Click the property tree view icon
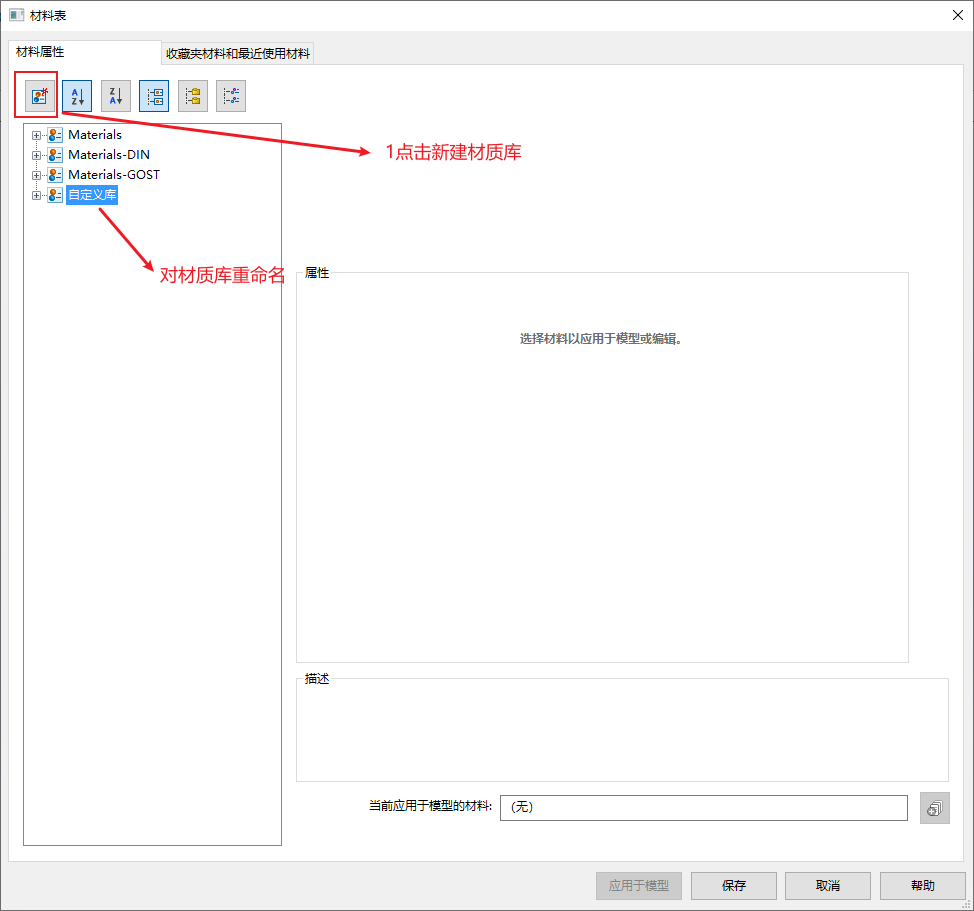Screen dimensions: 974x911 [x=231, y=96]
